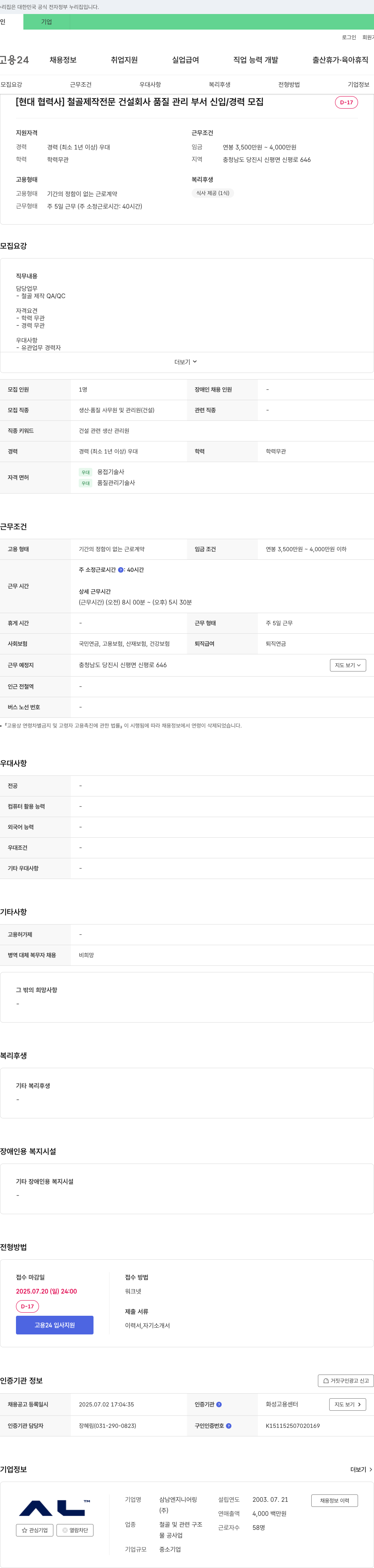Click the D-17 badge under 접수 마감일
Viewport: 374px width, 1568px height.
[x=27, y=1306]
